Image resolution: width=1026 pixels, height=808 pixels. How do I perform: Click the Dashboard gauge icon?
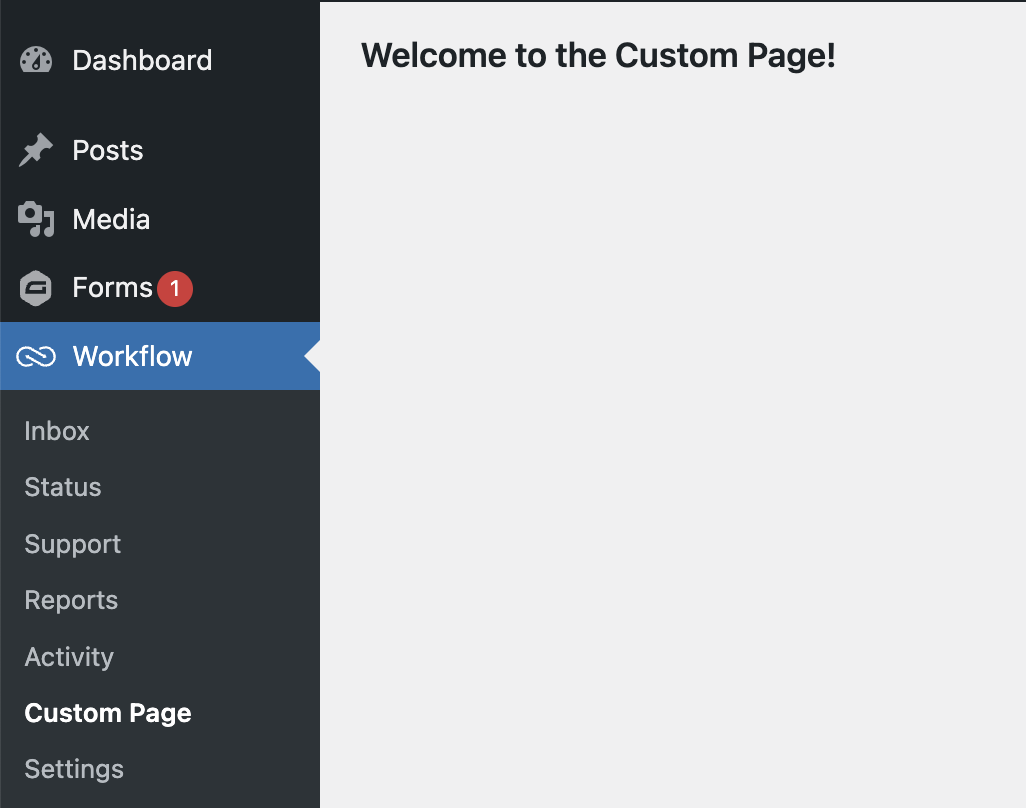tap(36, 60)
